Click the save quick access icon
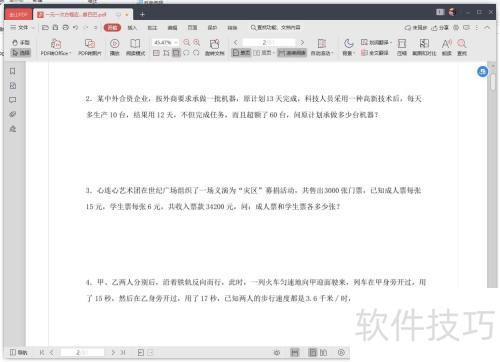500x362 pixels. tap(55, 28)
